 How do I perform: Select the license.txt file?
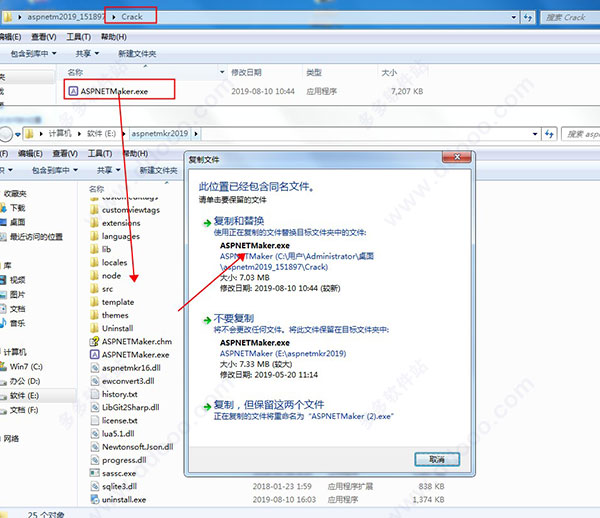point(114,420)
